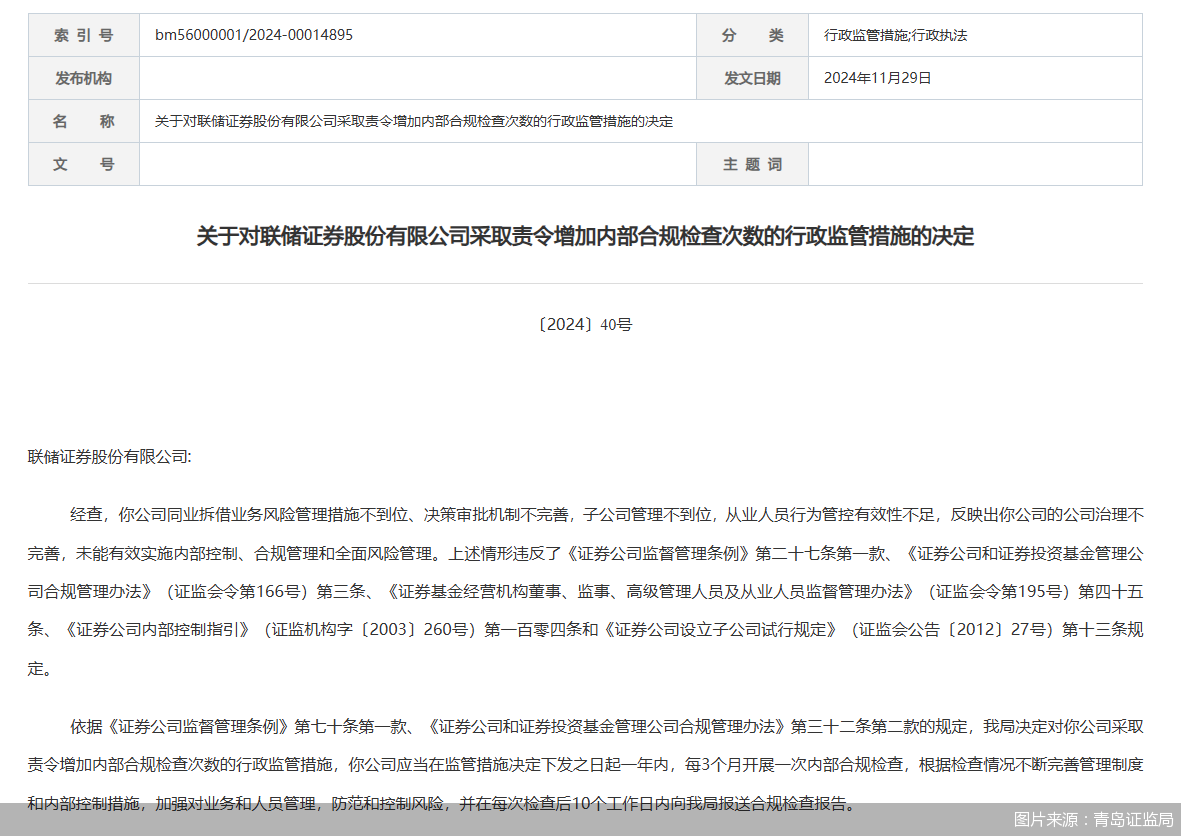Click category value 行政监管措施;行政执法
Viewport: 1181px width, 836px height.
click(896, 35)
